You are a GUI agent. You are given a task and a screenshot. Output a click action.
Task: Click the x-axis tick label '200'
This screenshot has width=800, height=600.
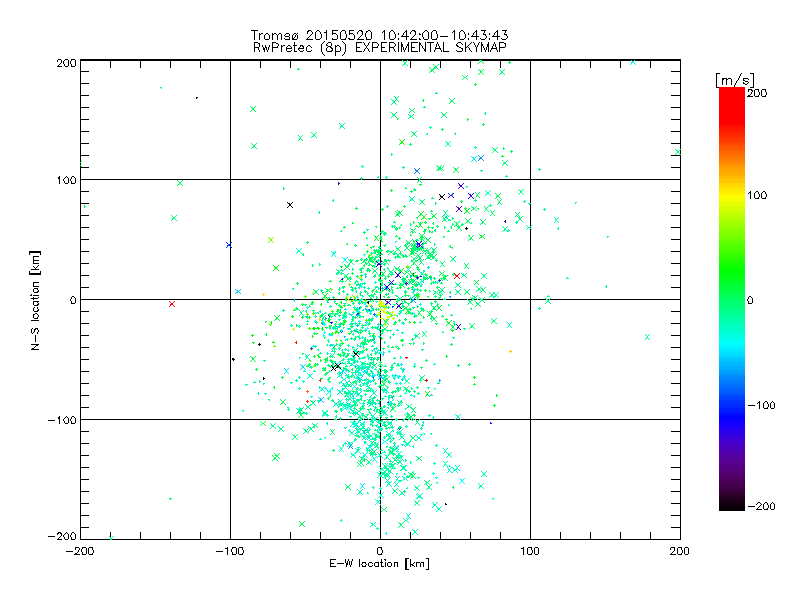click(680, 551)
